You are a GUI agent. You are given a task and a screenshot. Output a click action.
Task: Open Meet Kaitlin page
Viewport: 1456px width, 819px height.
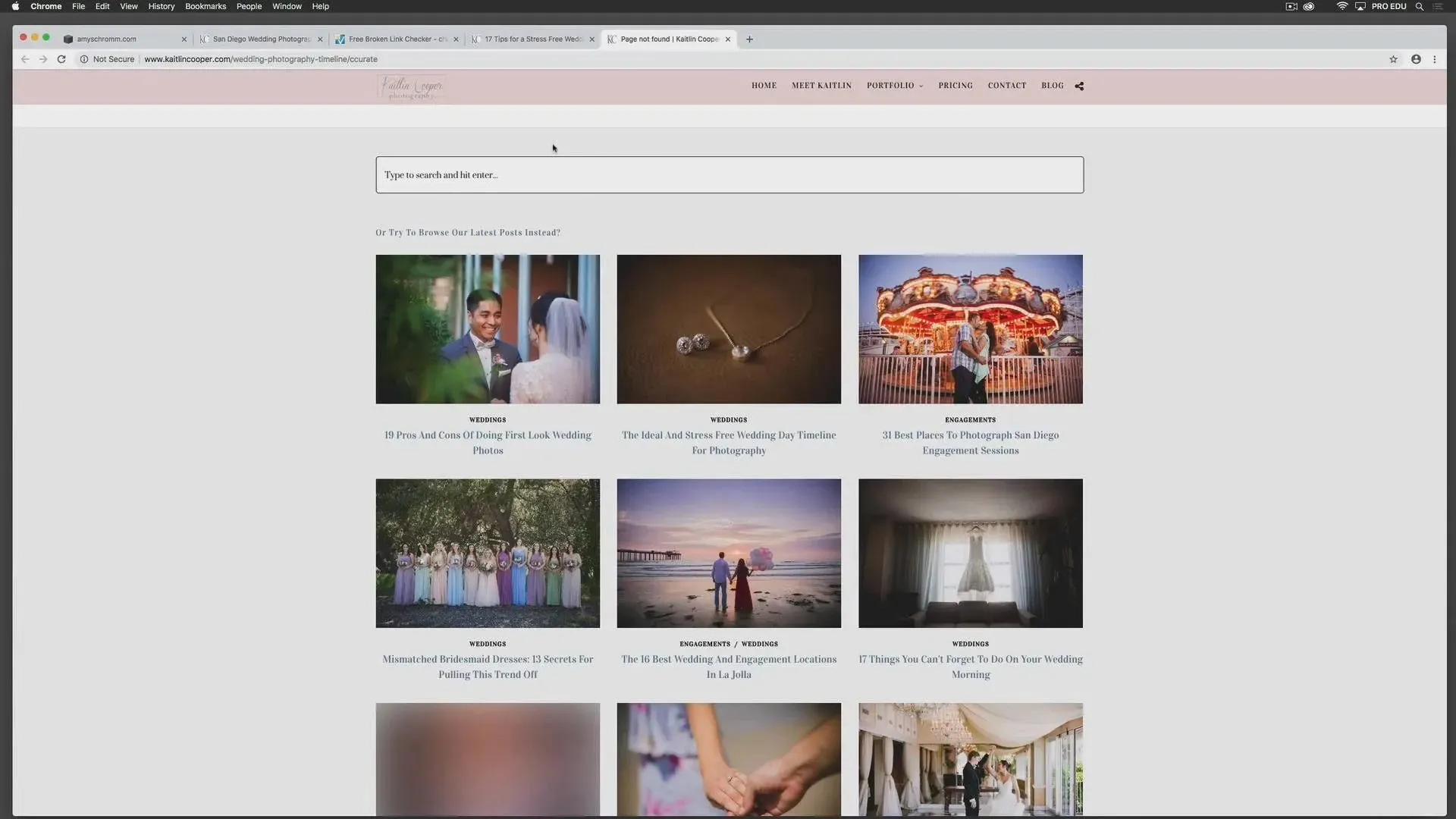coord(821,86)
